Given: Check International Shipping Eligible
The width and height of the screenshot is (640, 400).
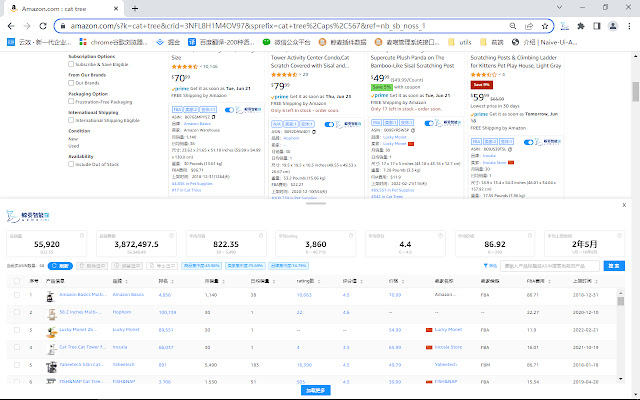Looking at the screenshot, I should pyautogui.click(x=71, y=120).
